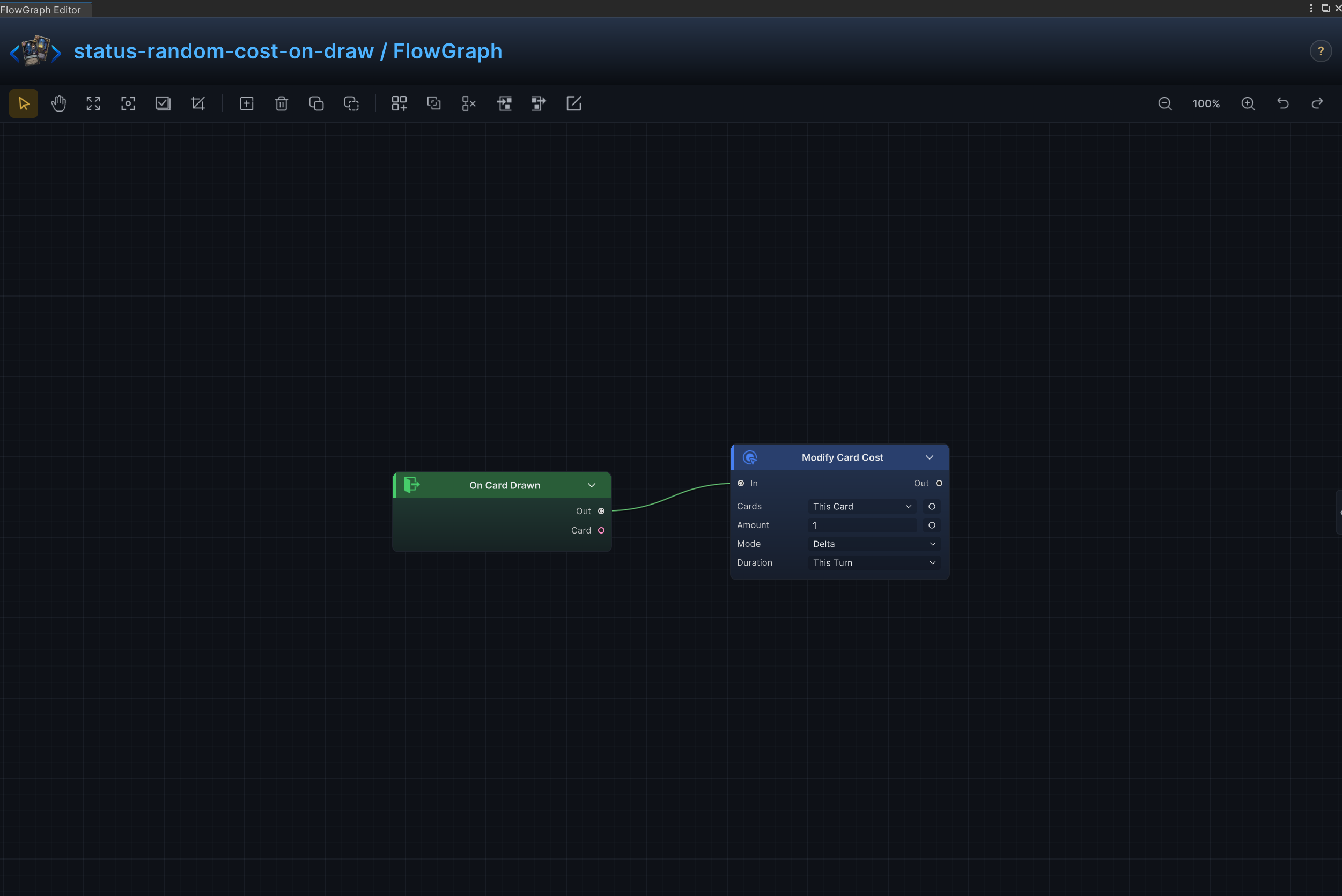Click the import nodes arrow icon
The image size is (1342, 896).
pos(504,103)
